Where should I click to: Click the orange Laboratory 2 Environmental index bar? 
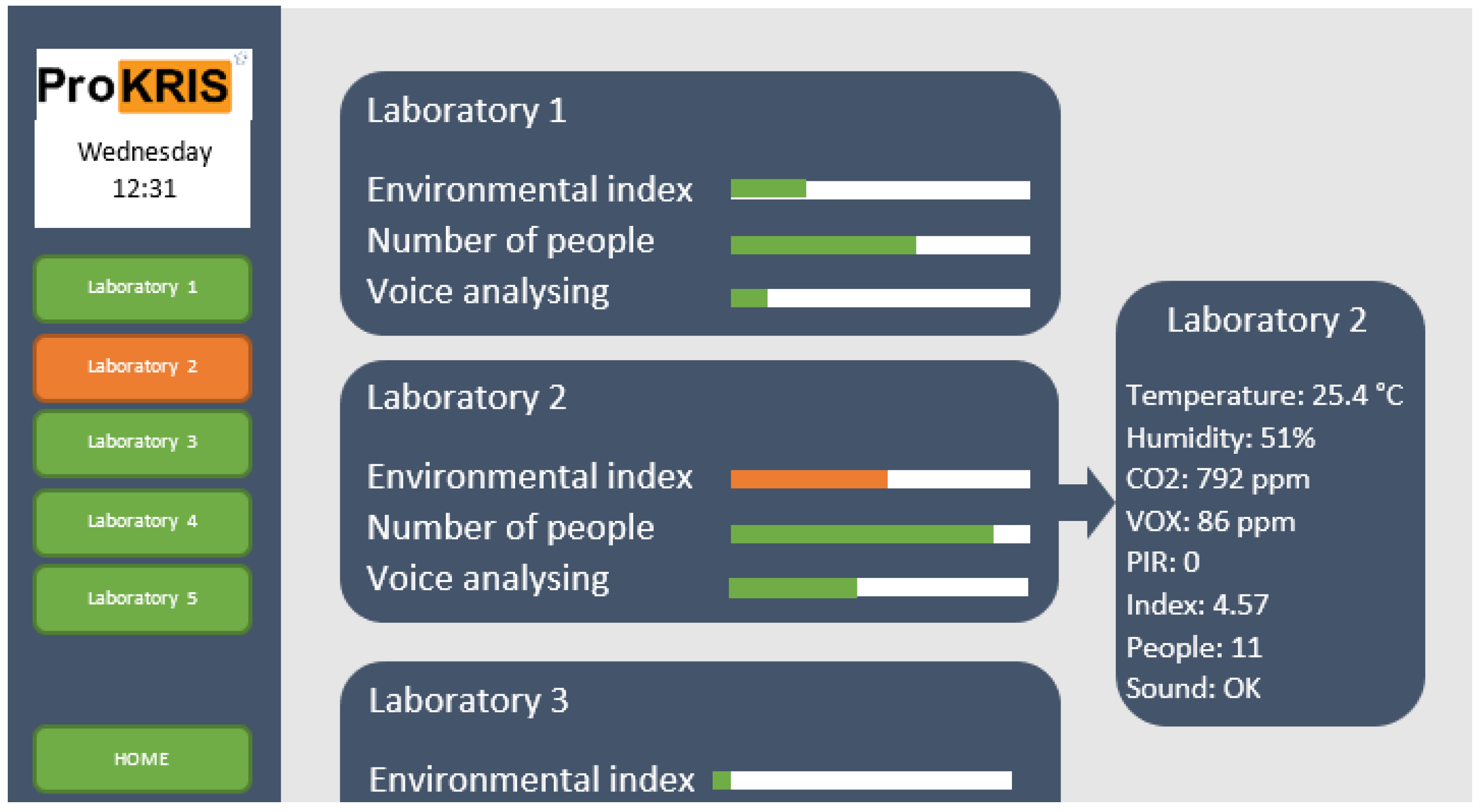pyautogui.click(x=880, y=478)
